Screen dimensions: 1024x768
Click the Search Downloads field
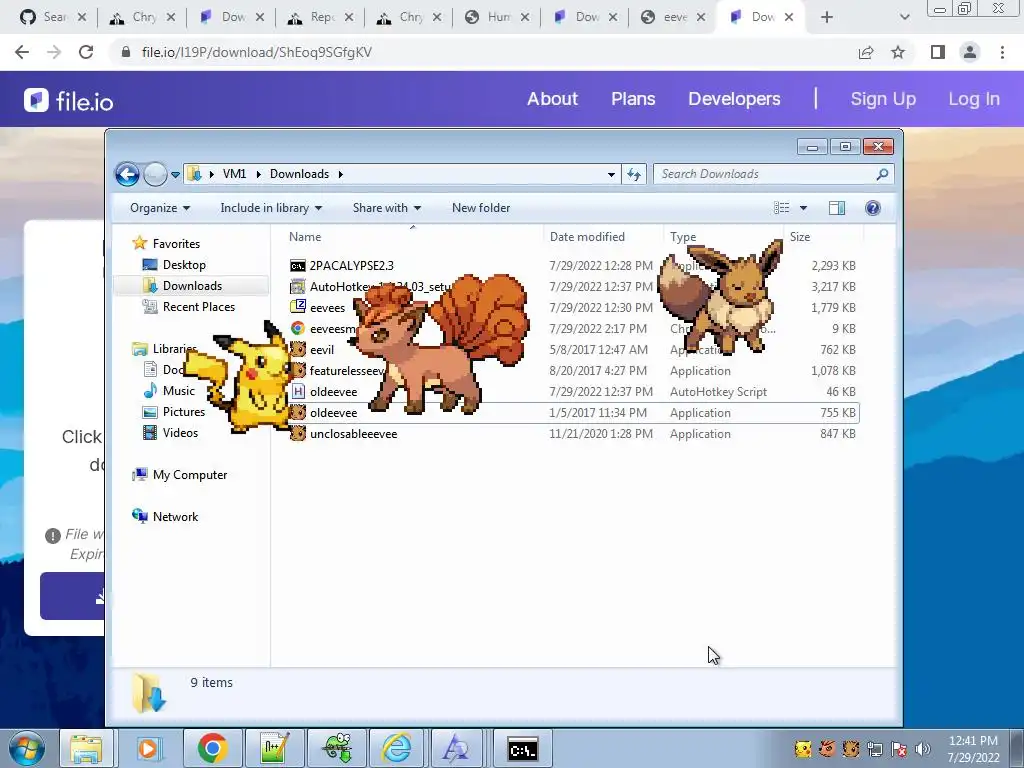coord(773,174)
